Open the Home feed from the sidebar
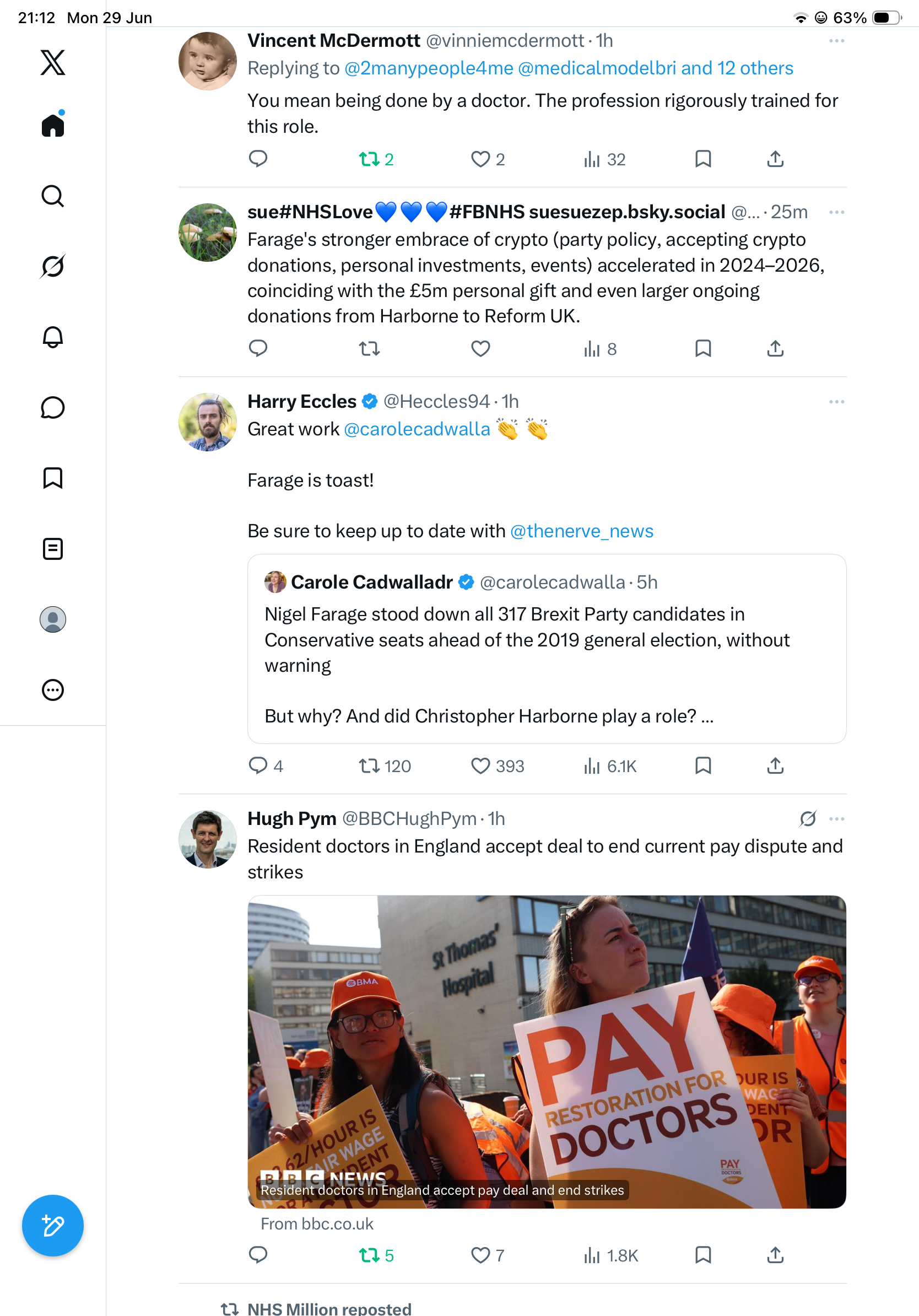Viewport: 919px width, 1316px height. pyautogui.click(x=53, y=125)
